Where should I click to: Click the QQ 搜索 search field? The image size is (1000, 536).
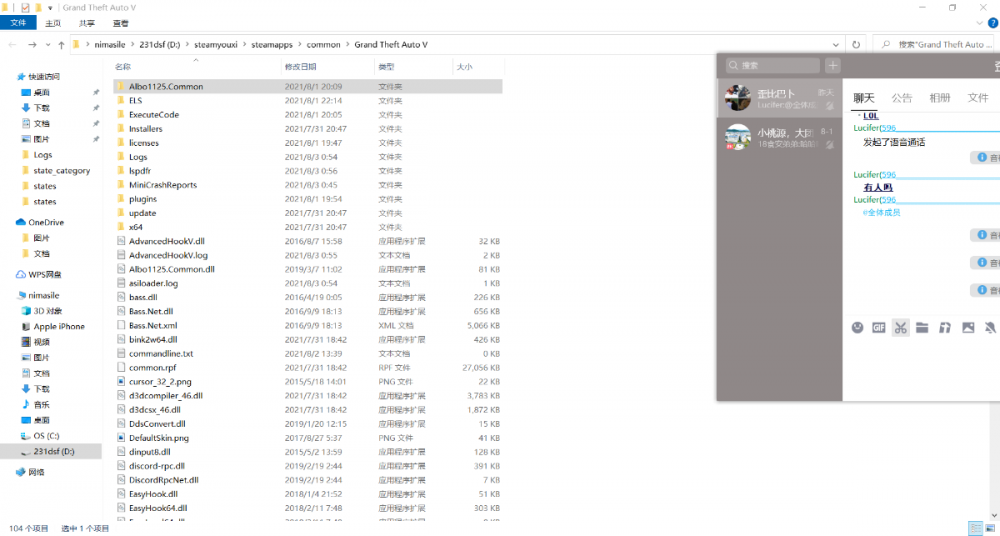(x=773, y=65)
